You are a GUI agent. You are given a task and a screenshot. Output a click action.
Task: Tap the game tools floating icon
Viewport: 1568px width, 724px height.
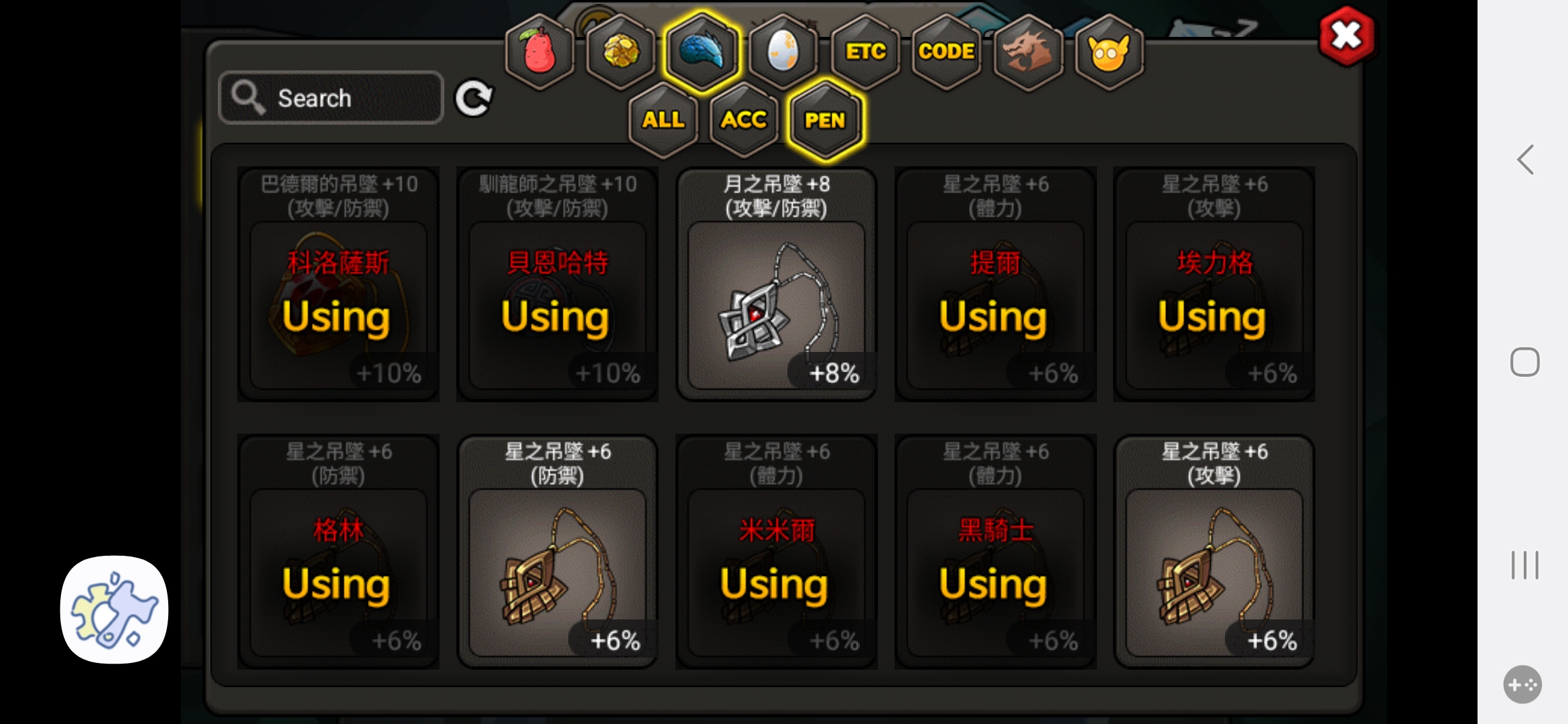point(114,609)
